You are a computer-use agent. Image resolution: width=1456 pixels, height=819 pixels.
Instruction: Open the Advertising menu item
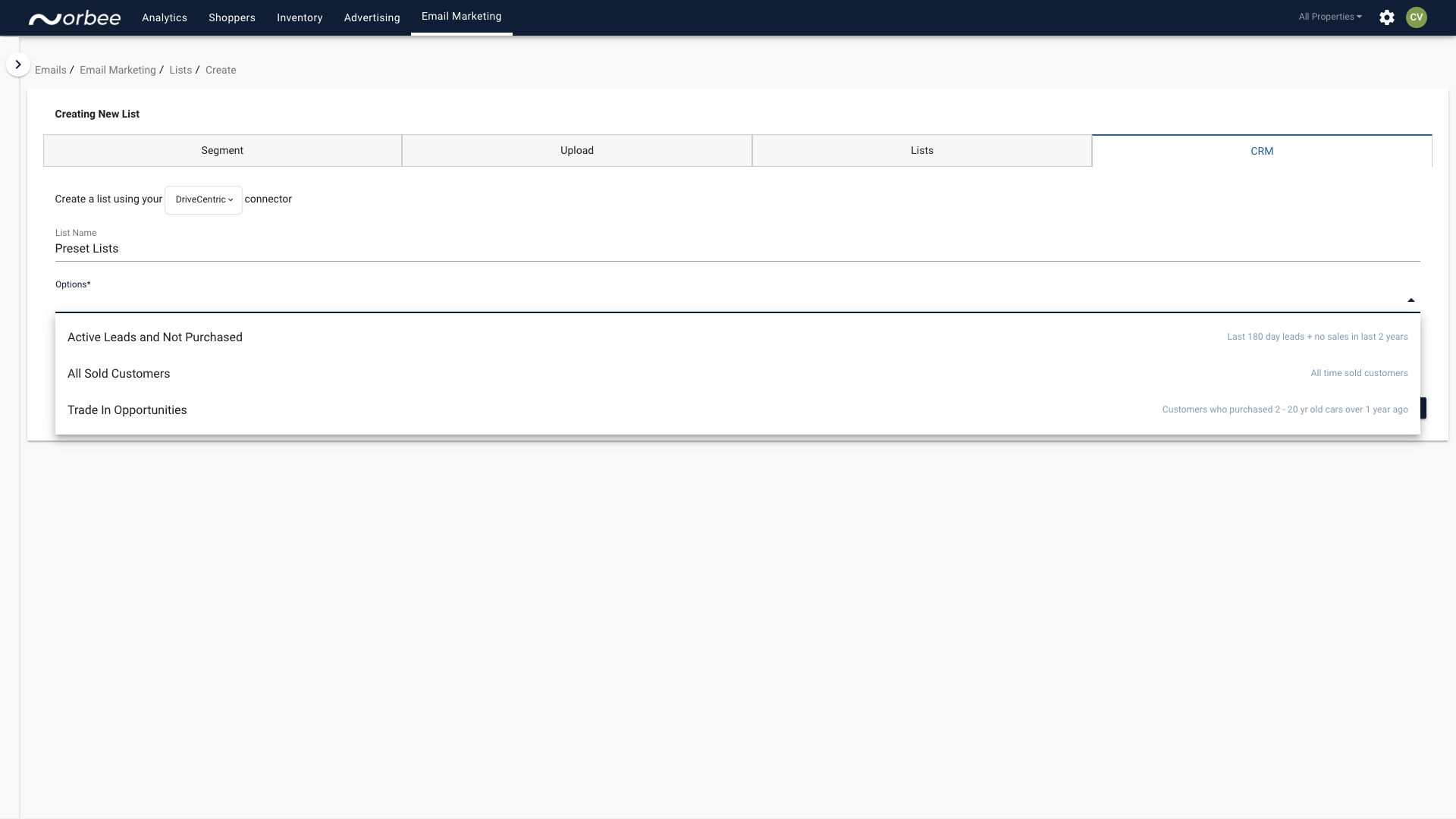[372, 18]
